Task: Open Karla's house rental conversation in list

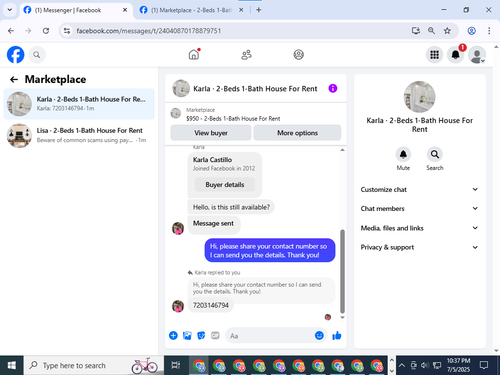Action: point(79,104)
